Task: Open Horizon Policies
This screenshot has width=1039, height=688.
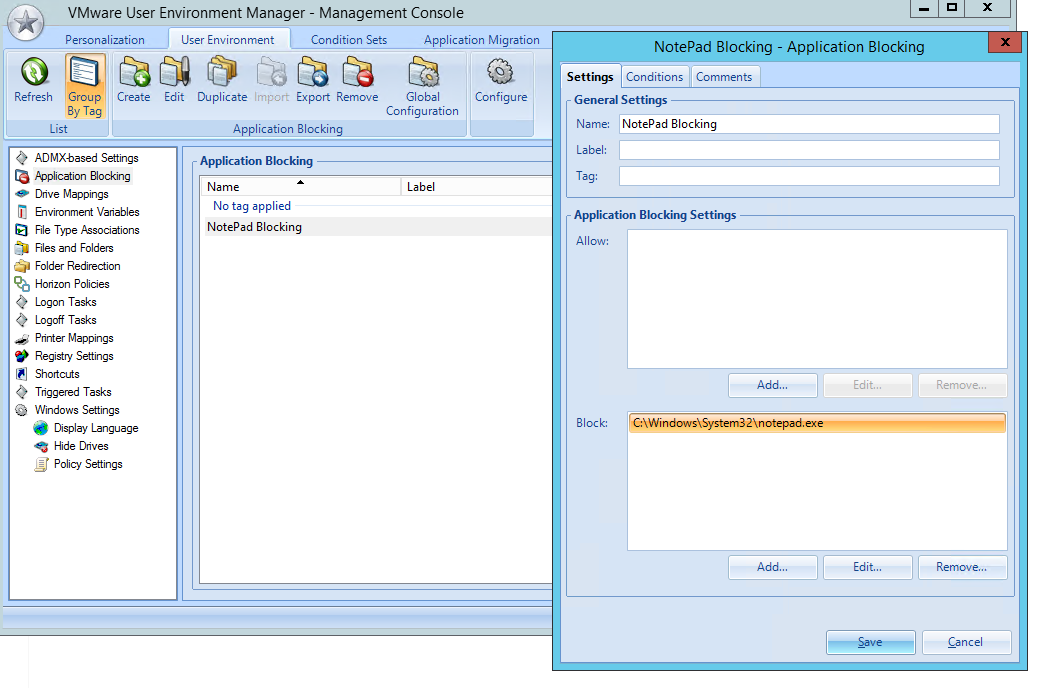Action: (x=72, y=284)
